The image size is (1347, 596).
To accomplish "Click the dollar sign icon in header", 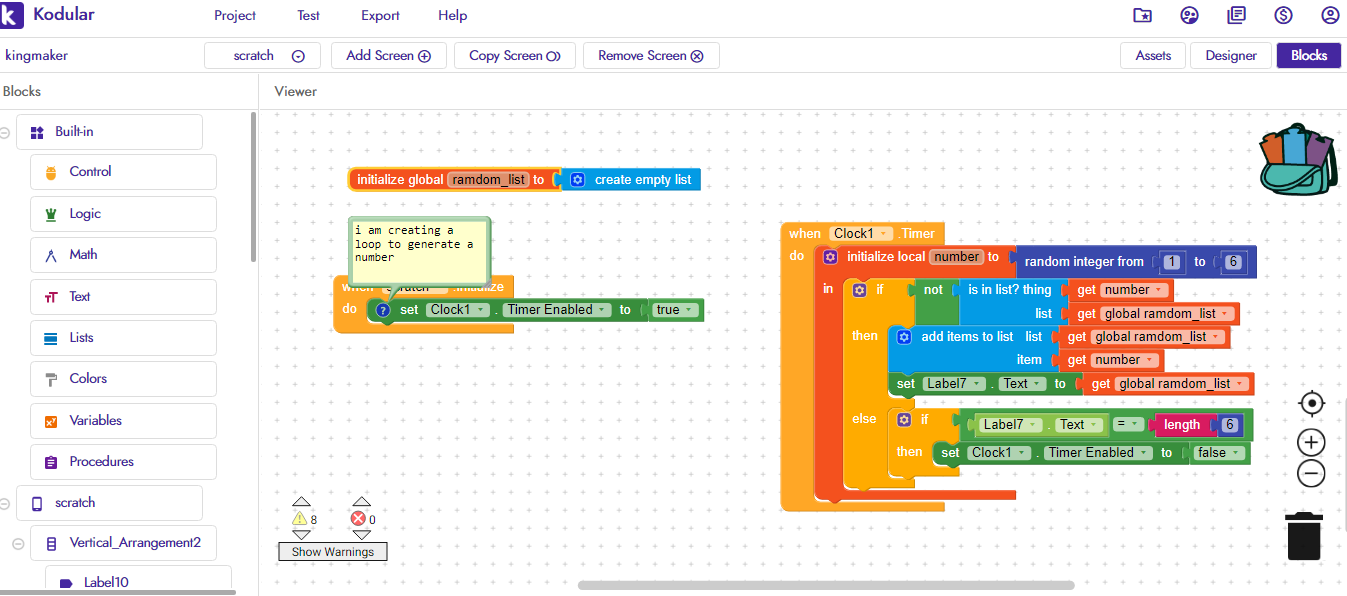I will tap(1283, 15).
